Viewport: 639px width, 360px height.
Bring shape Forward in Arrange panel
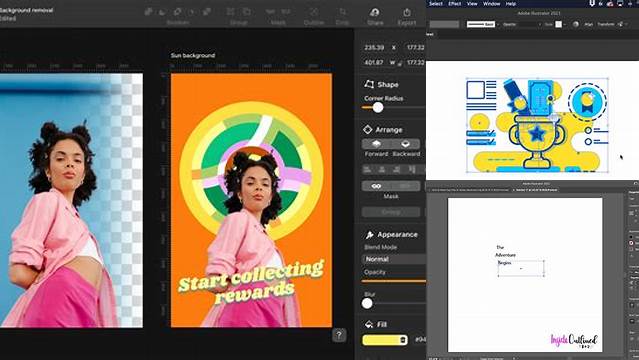(376, 144)
